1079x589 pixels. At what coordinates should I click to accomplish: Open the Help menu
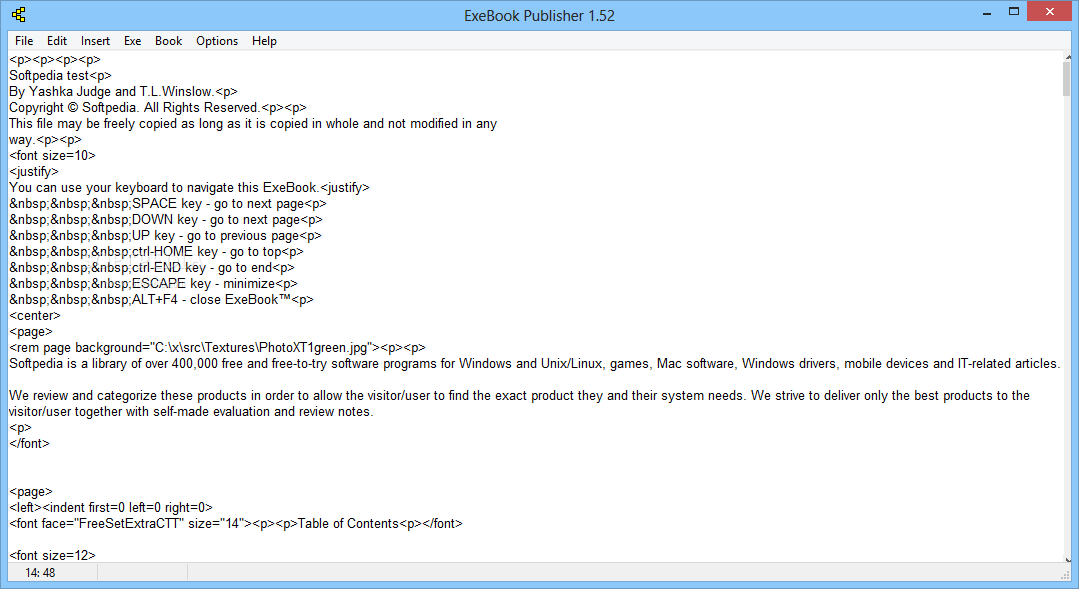264,41
